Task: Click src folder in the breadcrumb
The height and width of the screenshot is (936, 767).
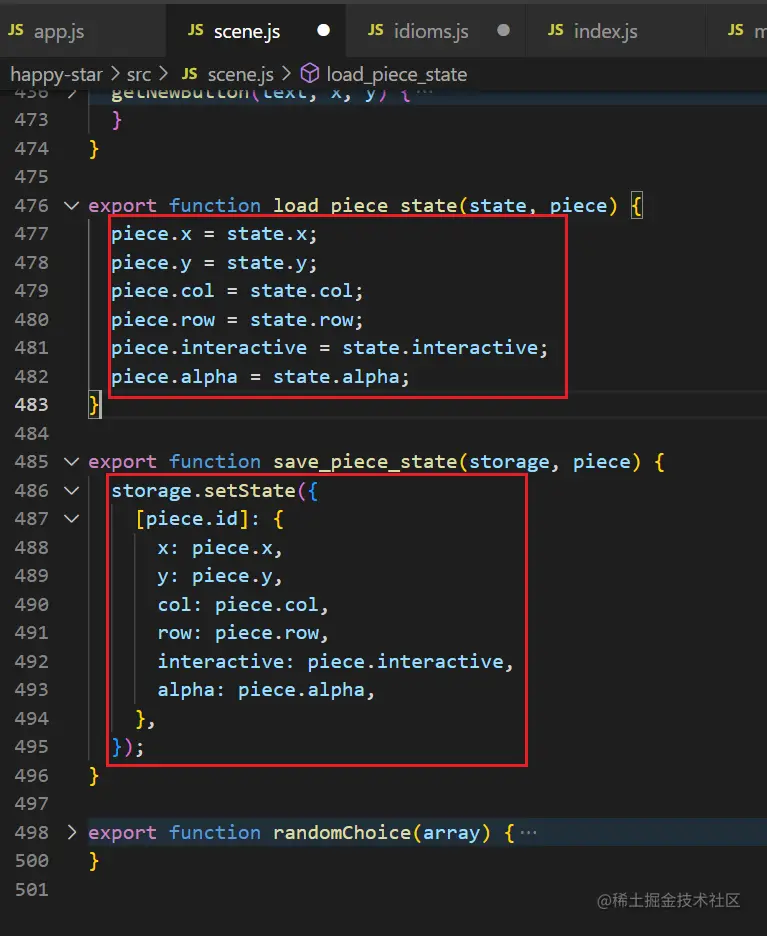Action: point(138,75)
